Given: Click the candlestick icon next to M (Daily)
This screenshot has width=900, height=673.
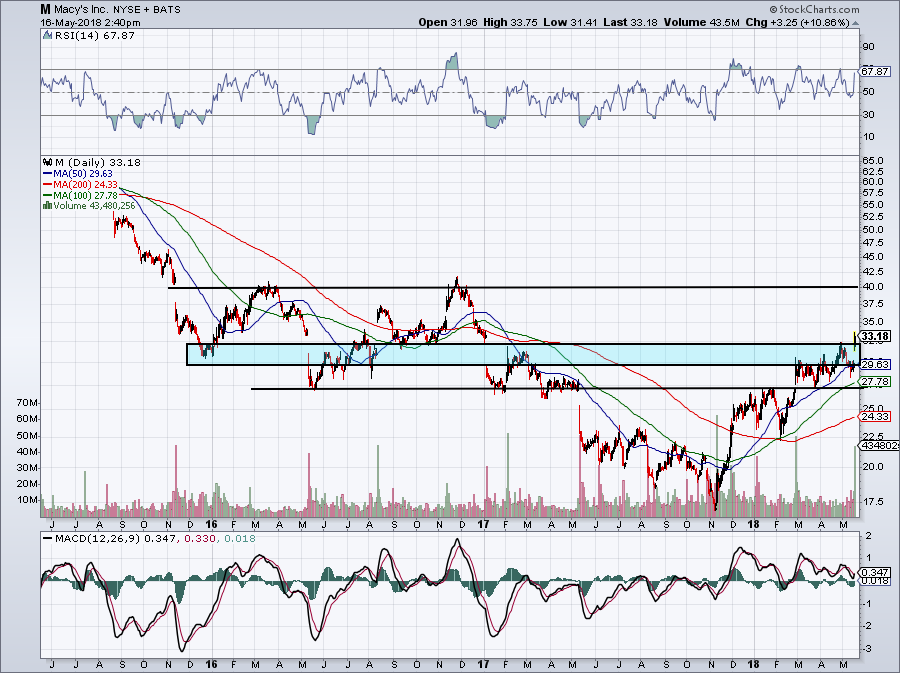Looking at the screenshot, I should tap(48, 162).
